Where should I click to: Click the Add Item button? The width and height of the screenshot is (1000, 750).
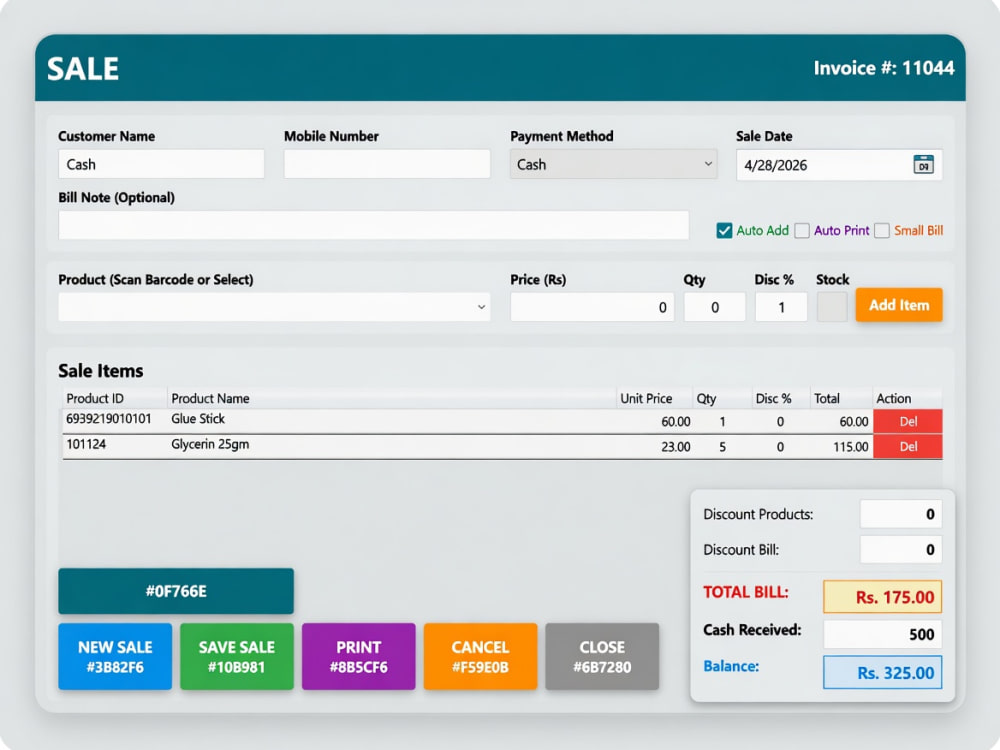click(899, 305)
